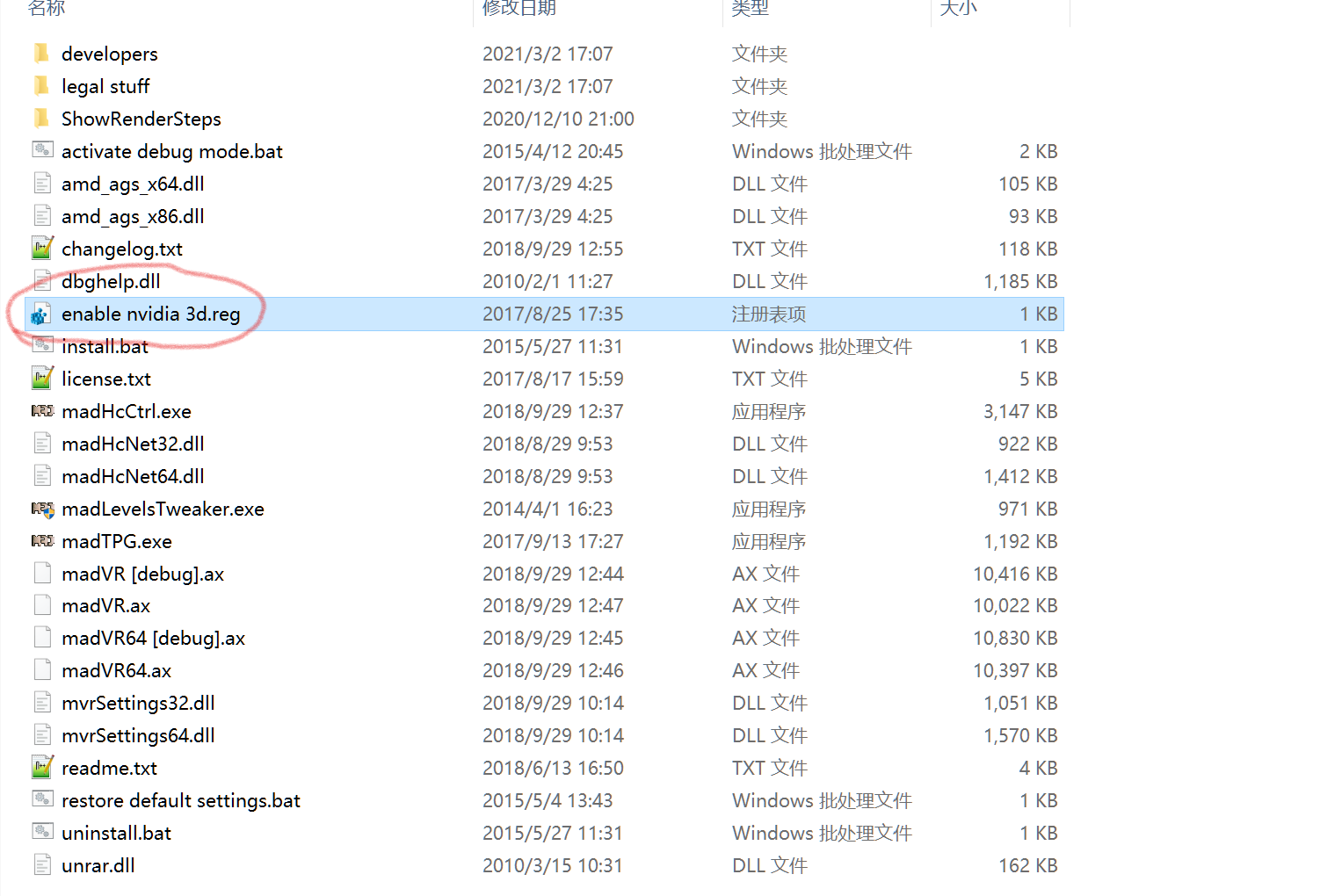Click the madHcCtrl.exe application icon
1342x896 pixels.
(42, 411)
